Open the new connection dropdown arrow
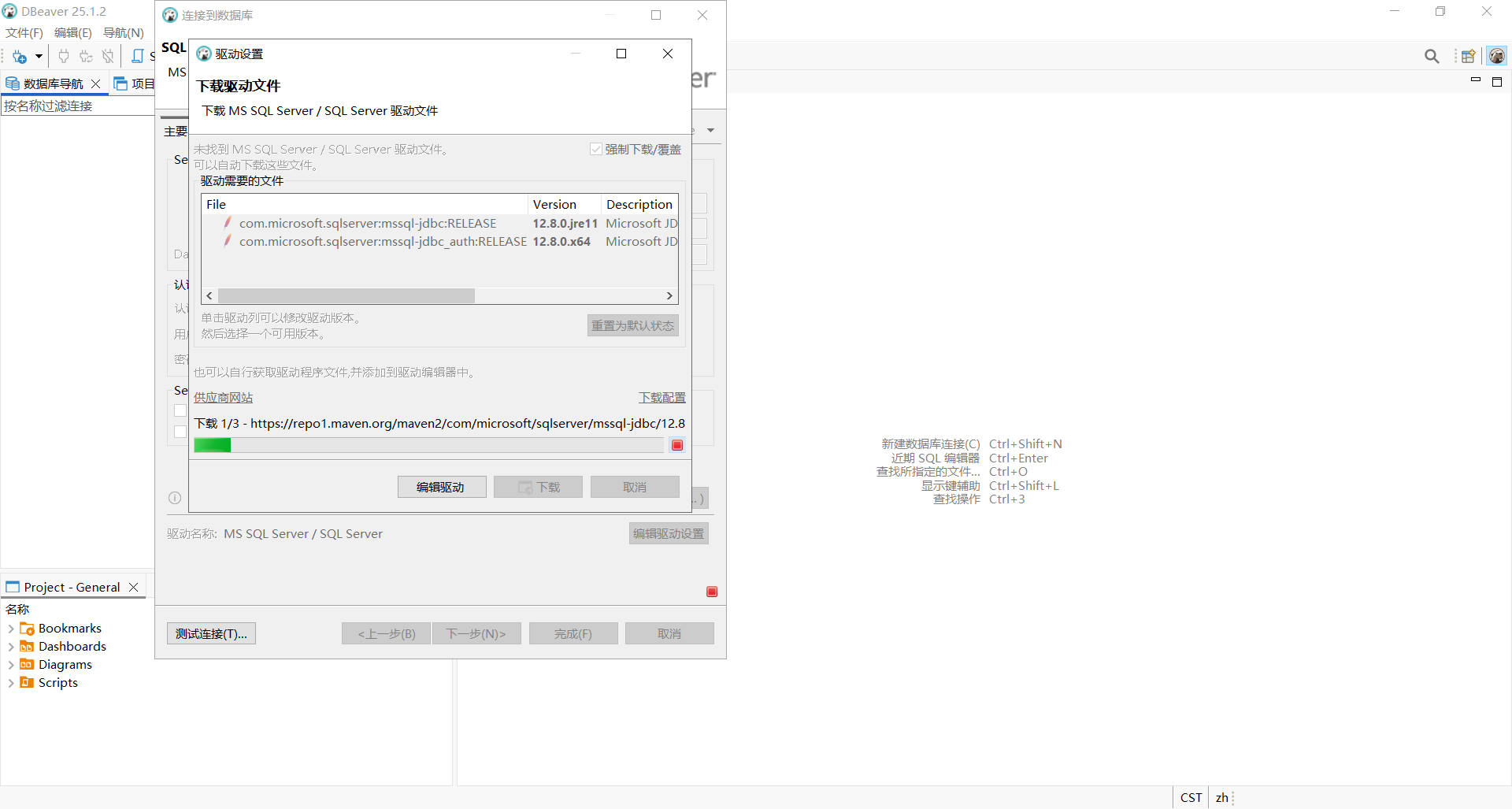This screenshot has height=809, width=1512. point(39,57)
